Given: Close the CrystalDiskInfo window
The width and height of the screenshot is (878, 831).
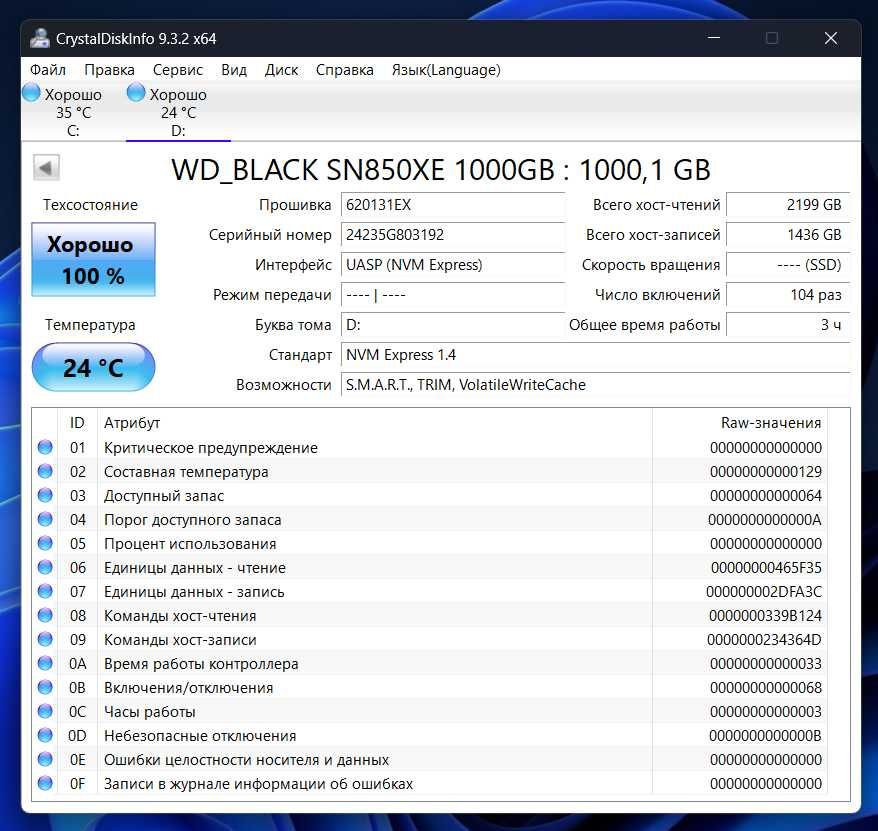Looking at the screenshot, I should (x=831, y=38).
